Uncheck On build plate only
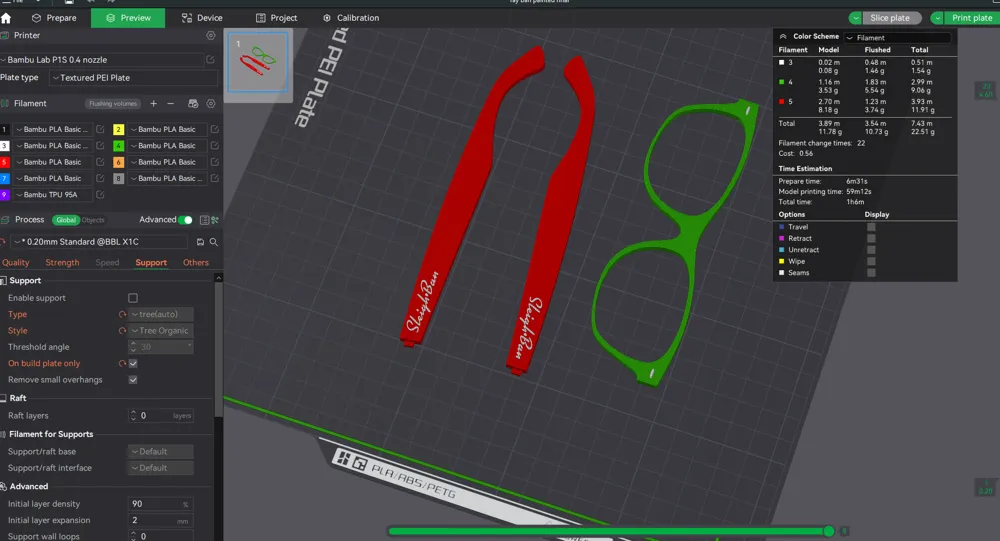The image size is (1000, 541). [x=133, y=364]
